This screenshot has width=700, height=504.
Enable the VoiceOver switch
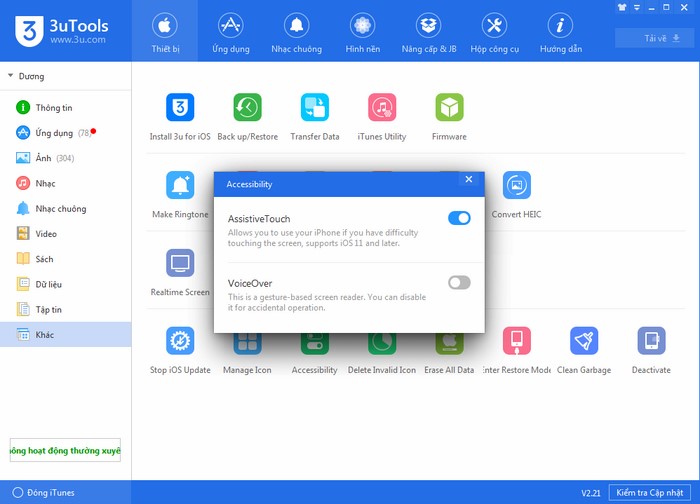click(x=459, y=282)
